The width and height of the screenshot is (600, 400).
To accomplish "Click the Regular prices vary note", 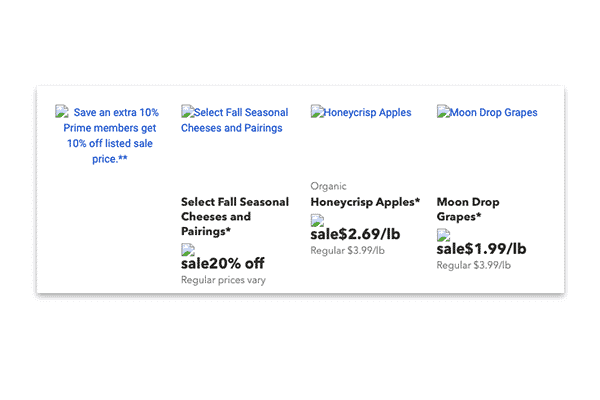I will point(223,280).
